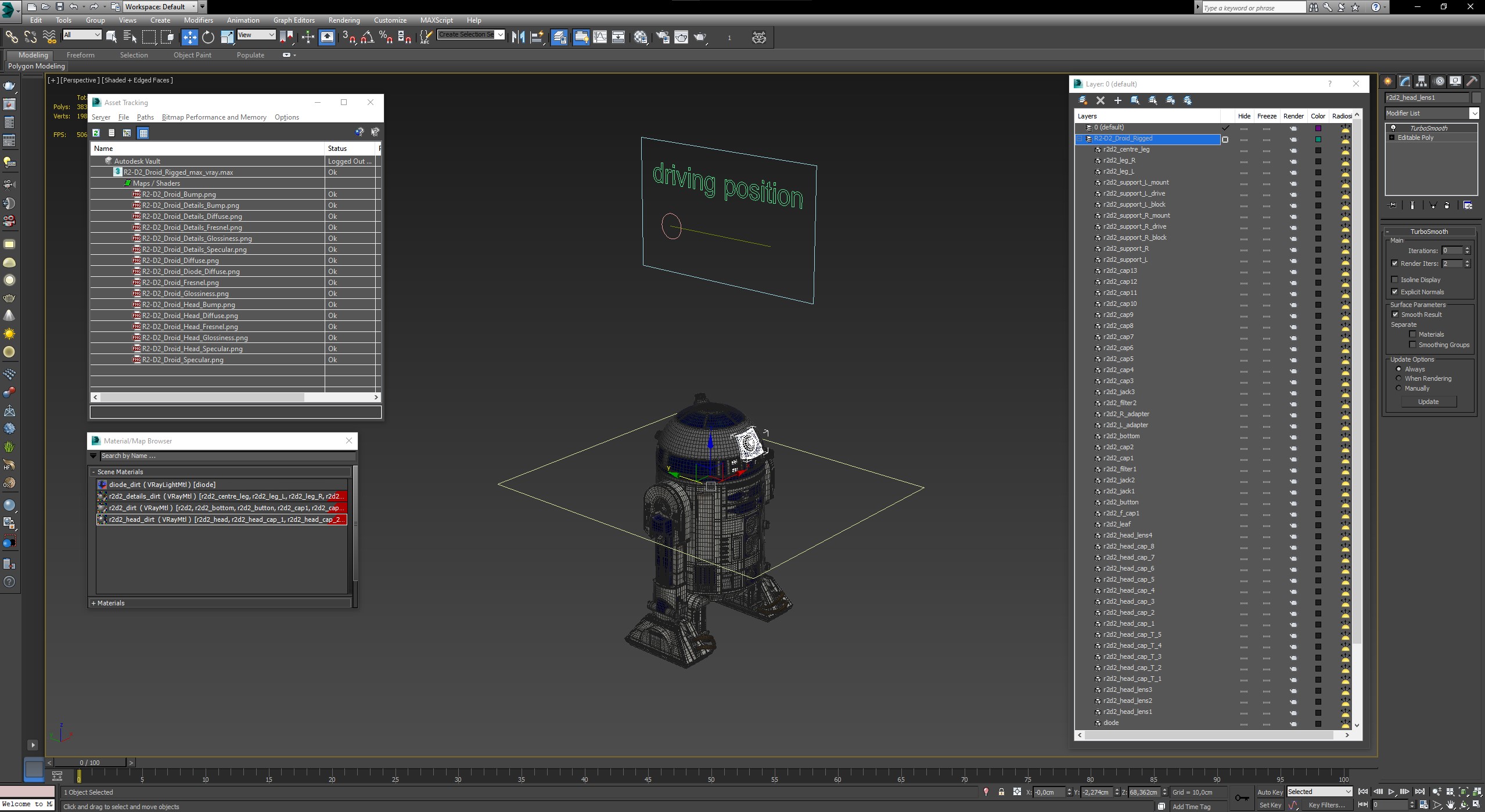1485x812 pixels.
Task: Open the Graph Editors menu
Action: pos(294,20)
